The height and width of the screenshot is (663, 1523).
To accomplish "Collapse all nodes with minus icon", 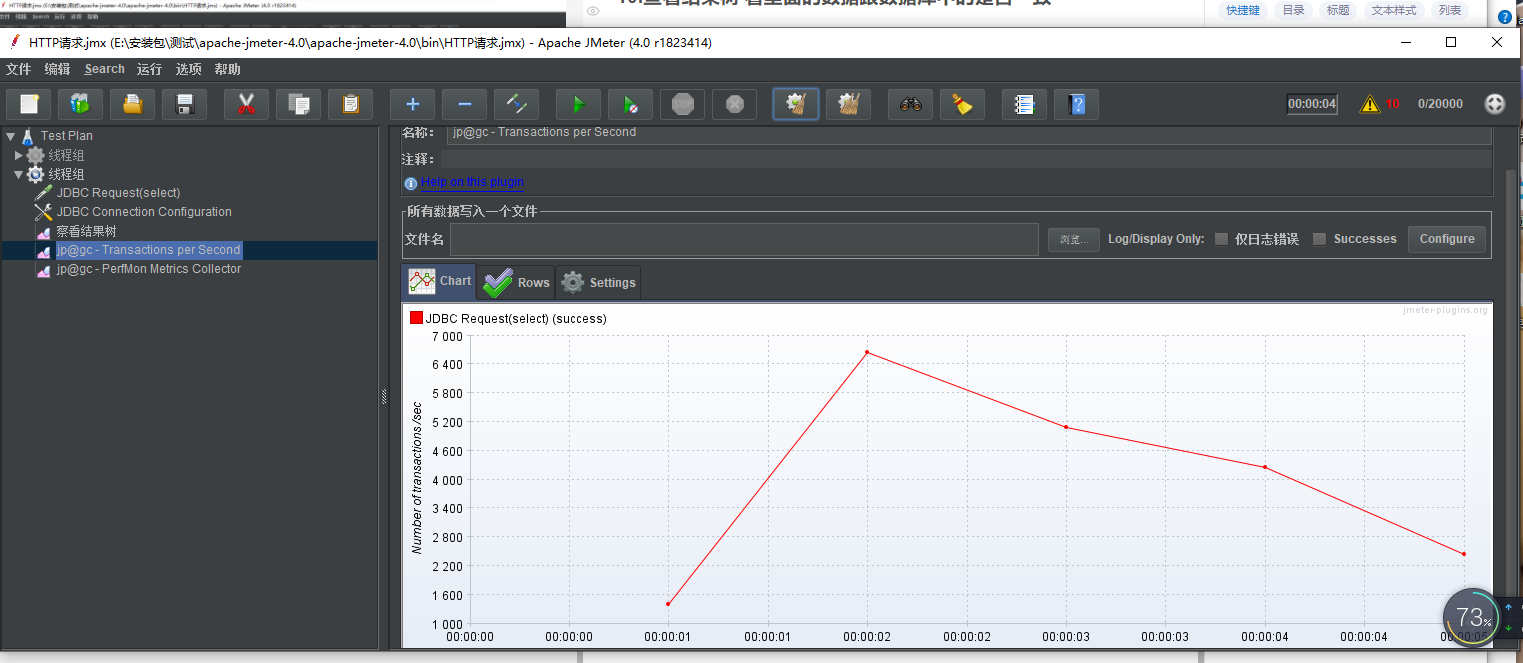I will point(464,104).
